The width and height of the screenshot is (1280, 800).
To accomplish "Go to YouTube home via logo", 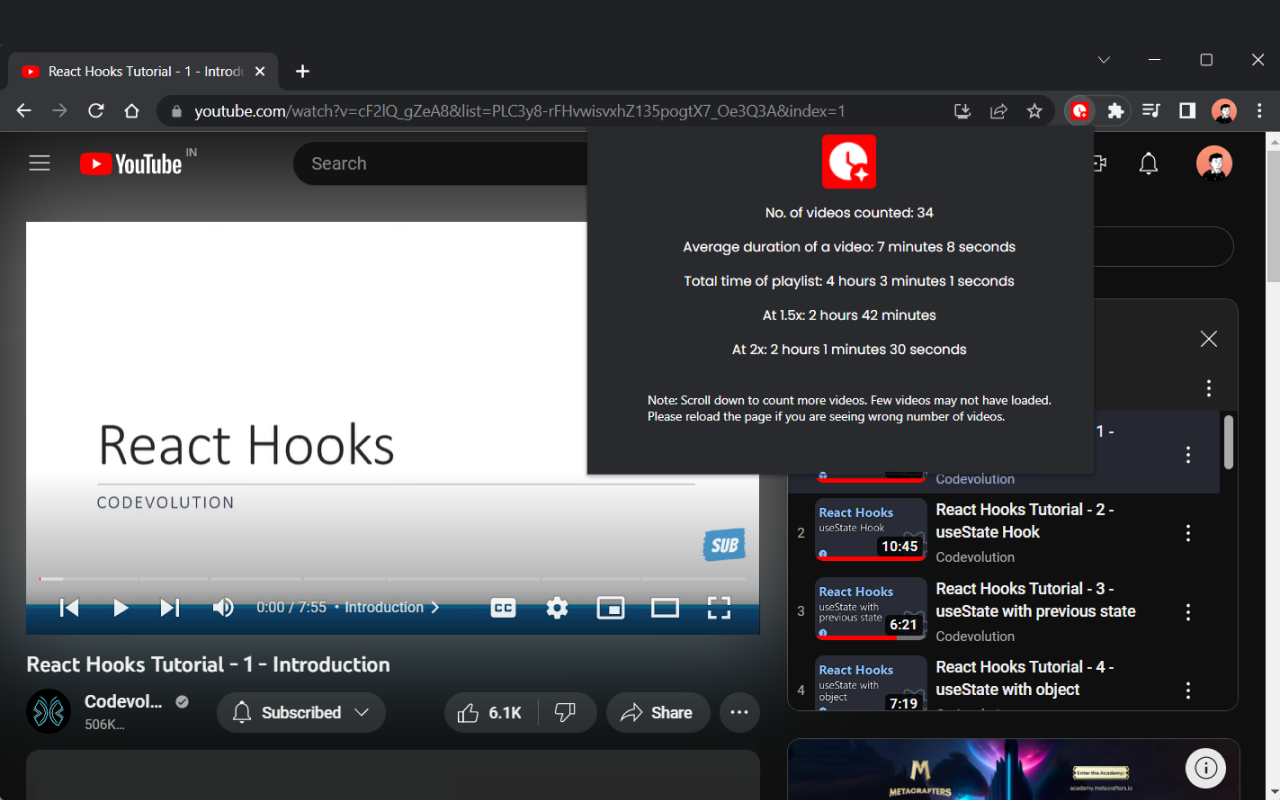I will tap(131, 164).
